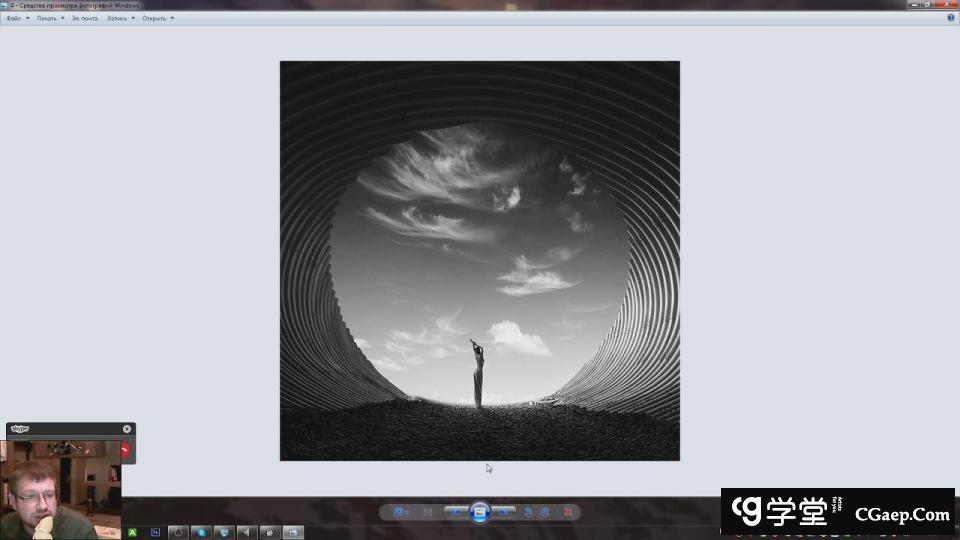960x540 pixels.
Task: Open help via the question mark icon
Action: pyautogui.click(x=950, y=18)
